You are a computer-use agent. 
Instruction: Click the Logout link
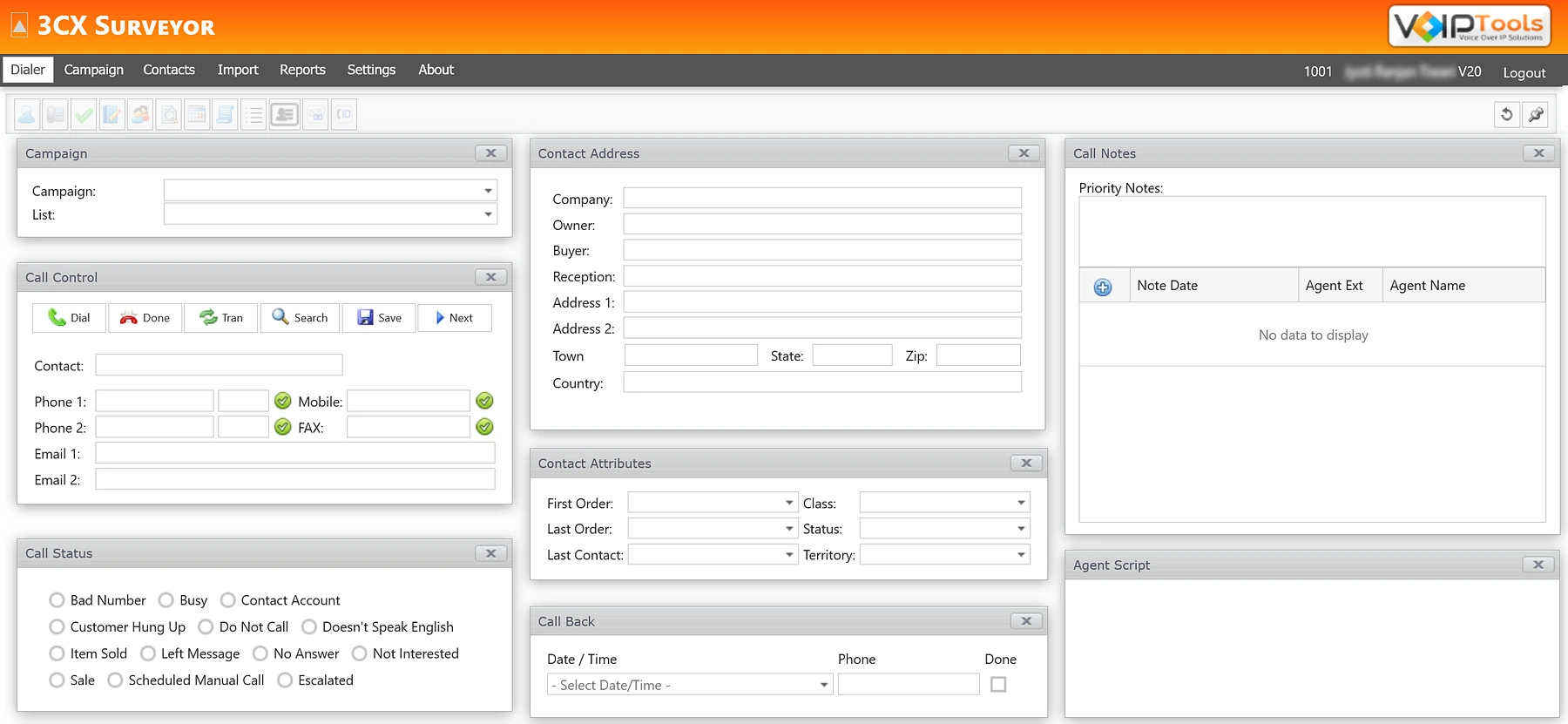(1524, 73)
